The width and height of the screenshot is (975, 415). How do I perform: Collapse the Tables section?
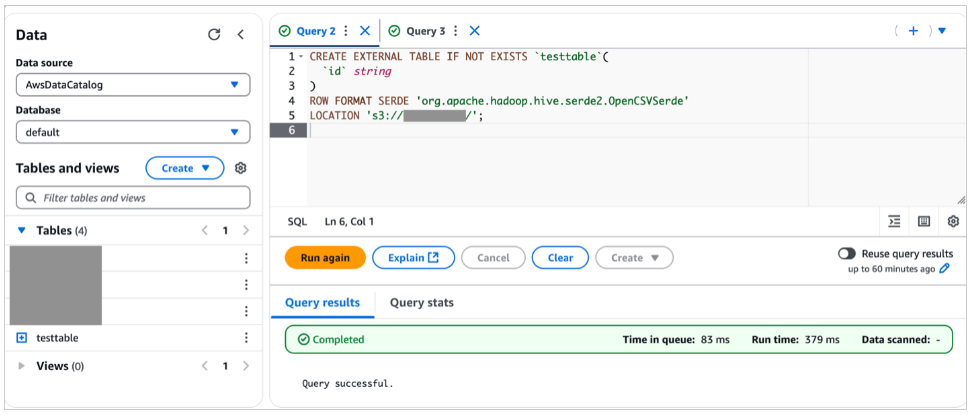pyautogui.click(x=22, y=231)
